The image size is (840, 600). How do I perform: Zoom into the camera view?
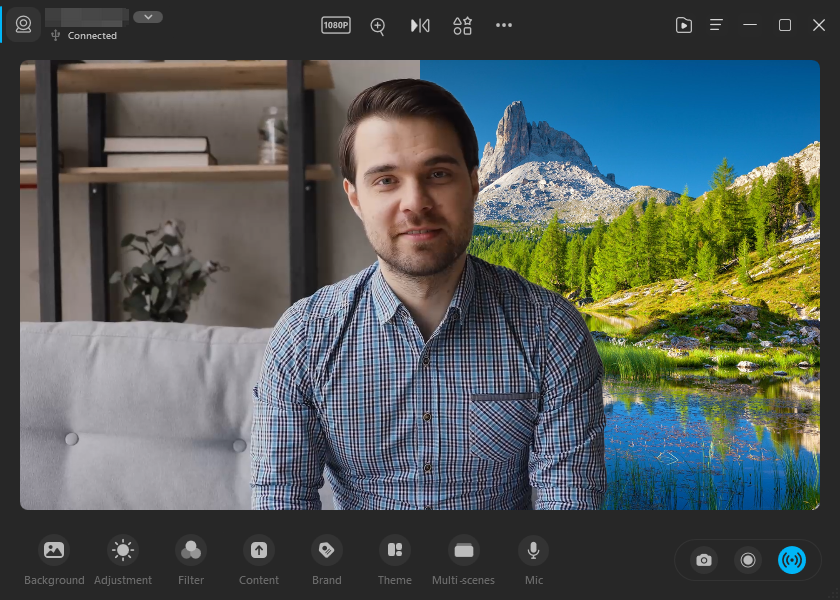click(377, 26)
